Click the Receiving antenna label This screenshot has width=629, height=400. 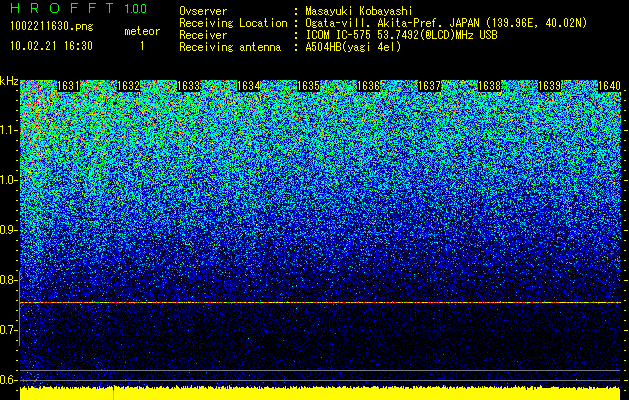click(230, 47)
